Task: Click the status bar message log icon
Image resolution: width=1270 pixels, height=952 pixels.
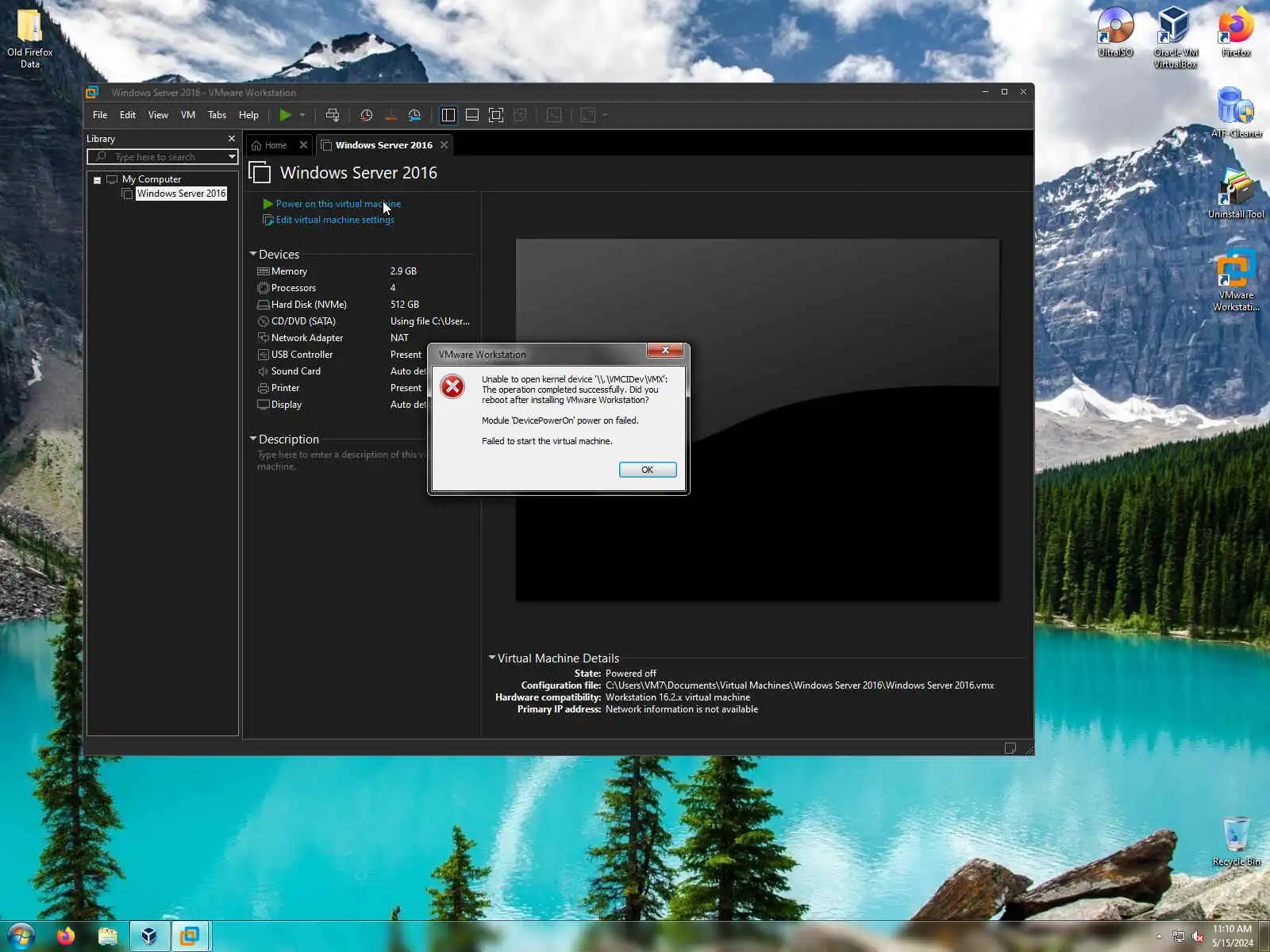Action: point(1010,748)
